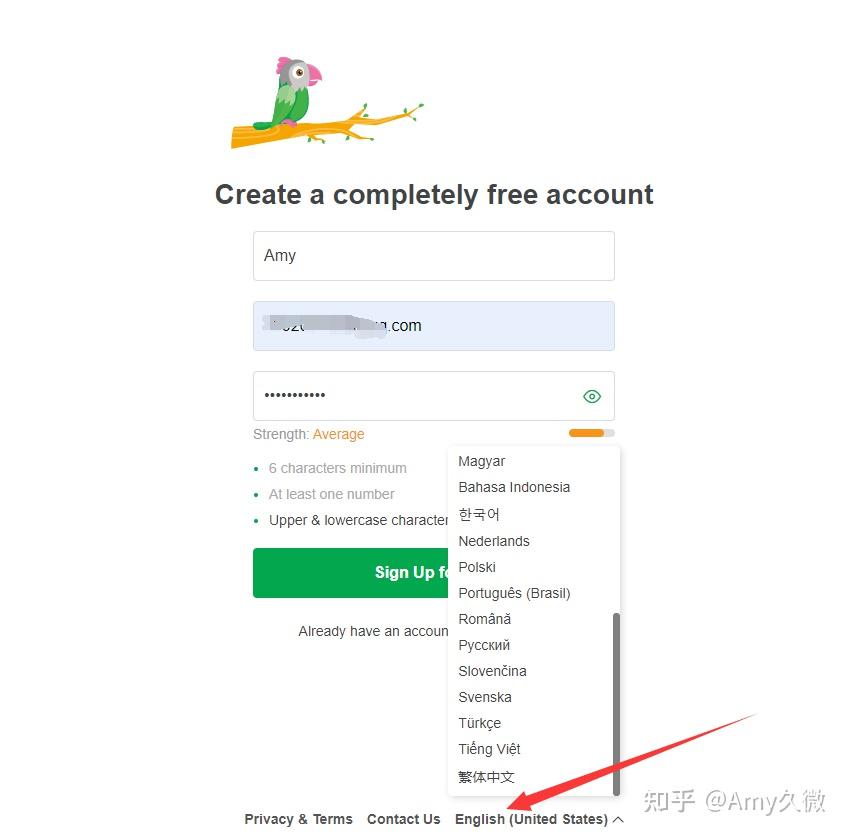Image resolution: width=847 pixels, height=838 pixels.
Task: Choose Português (Brasil) language
Action: point(534,593)
